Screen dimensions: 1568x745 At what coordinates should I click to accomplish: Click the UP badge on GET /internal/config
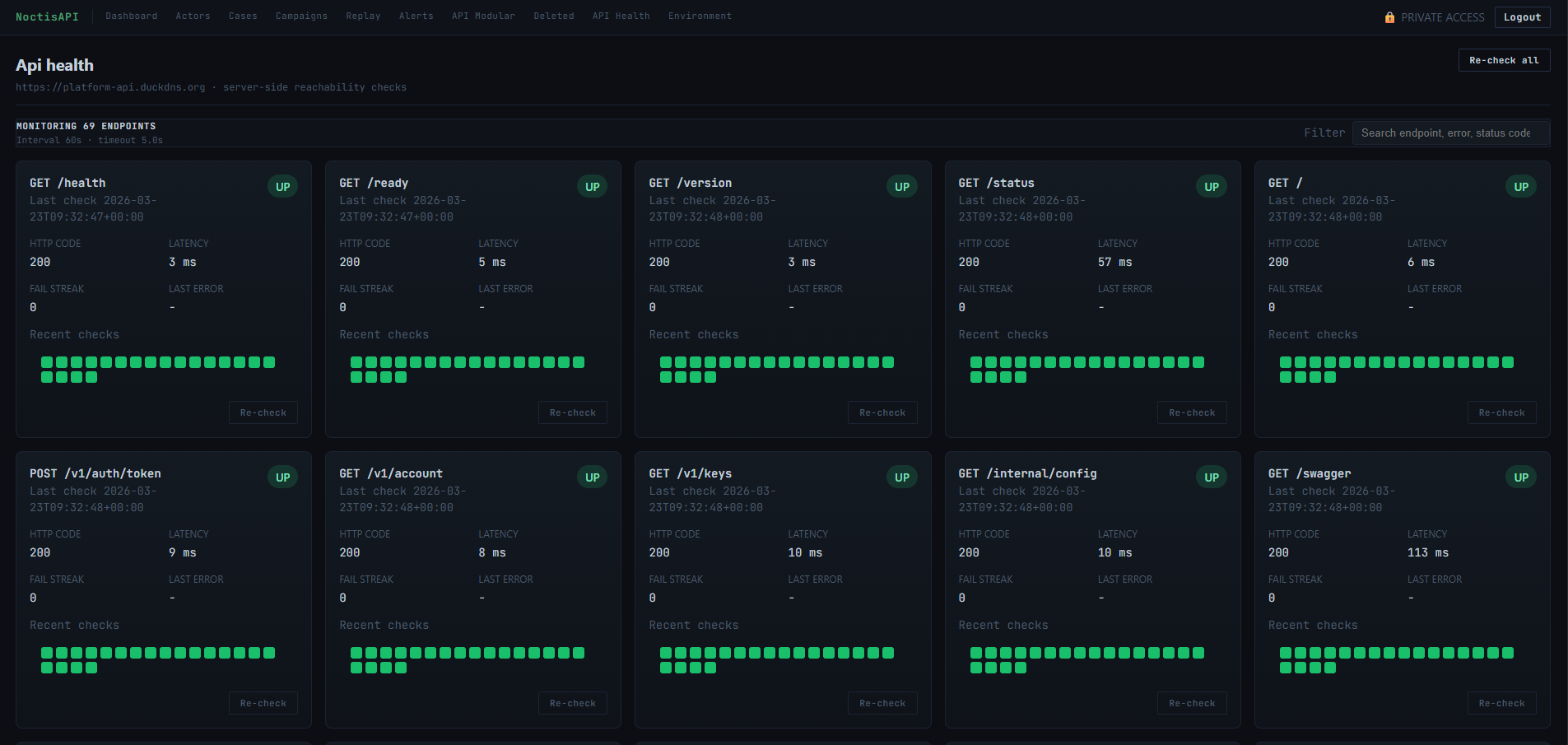pos(1212,477)
